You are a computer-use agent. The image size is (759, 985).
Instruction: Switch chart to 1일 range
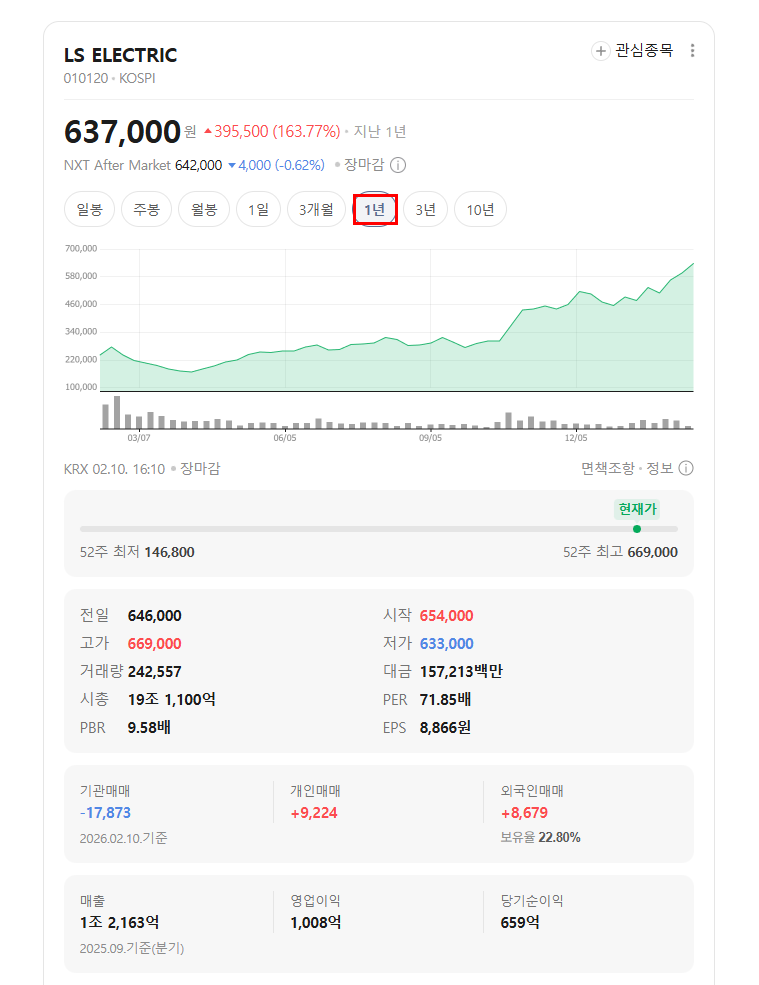(x=258, y=209)
